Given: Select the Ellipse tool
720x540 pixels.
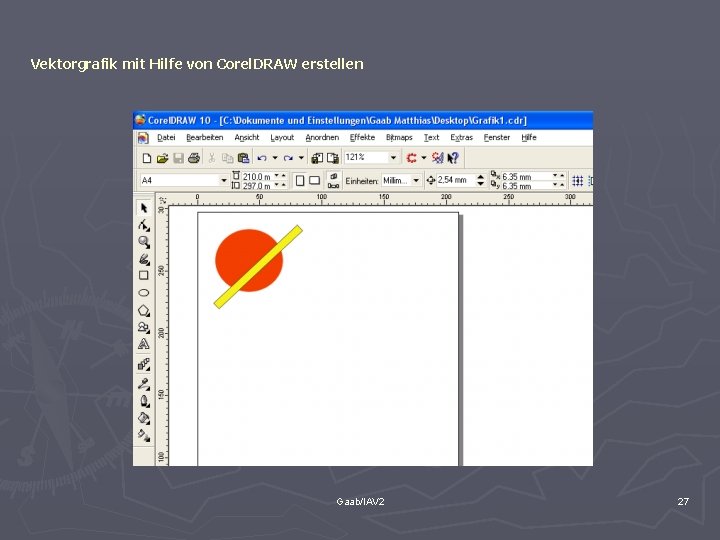Looking at the screenshot, I should click(x=144, y=293).
